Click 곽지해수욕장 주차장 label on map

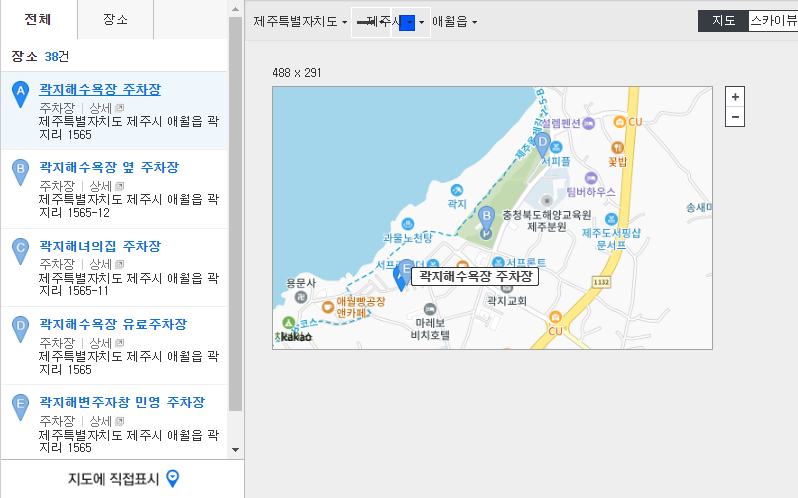[475, 276]
